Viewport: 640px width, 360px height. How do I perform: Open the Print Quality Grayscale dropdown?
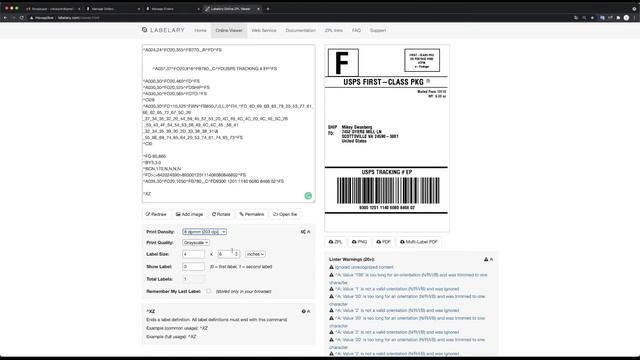pos(196,242)
